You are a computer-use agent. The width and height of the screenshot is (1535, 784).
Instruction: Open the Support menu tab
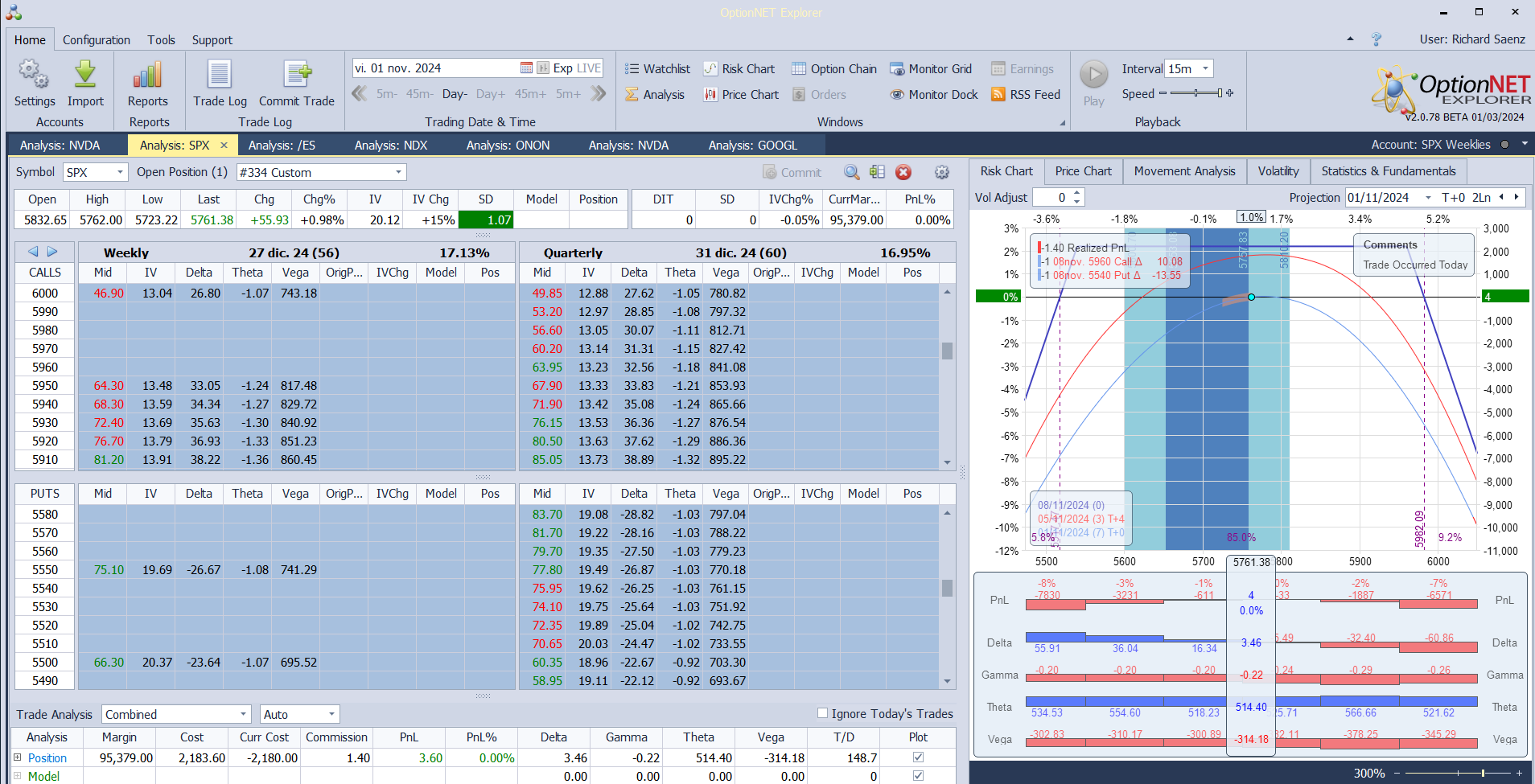coord(212,39)
